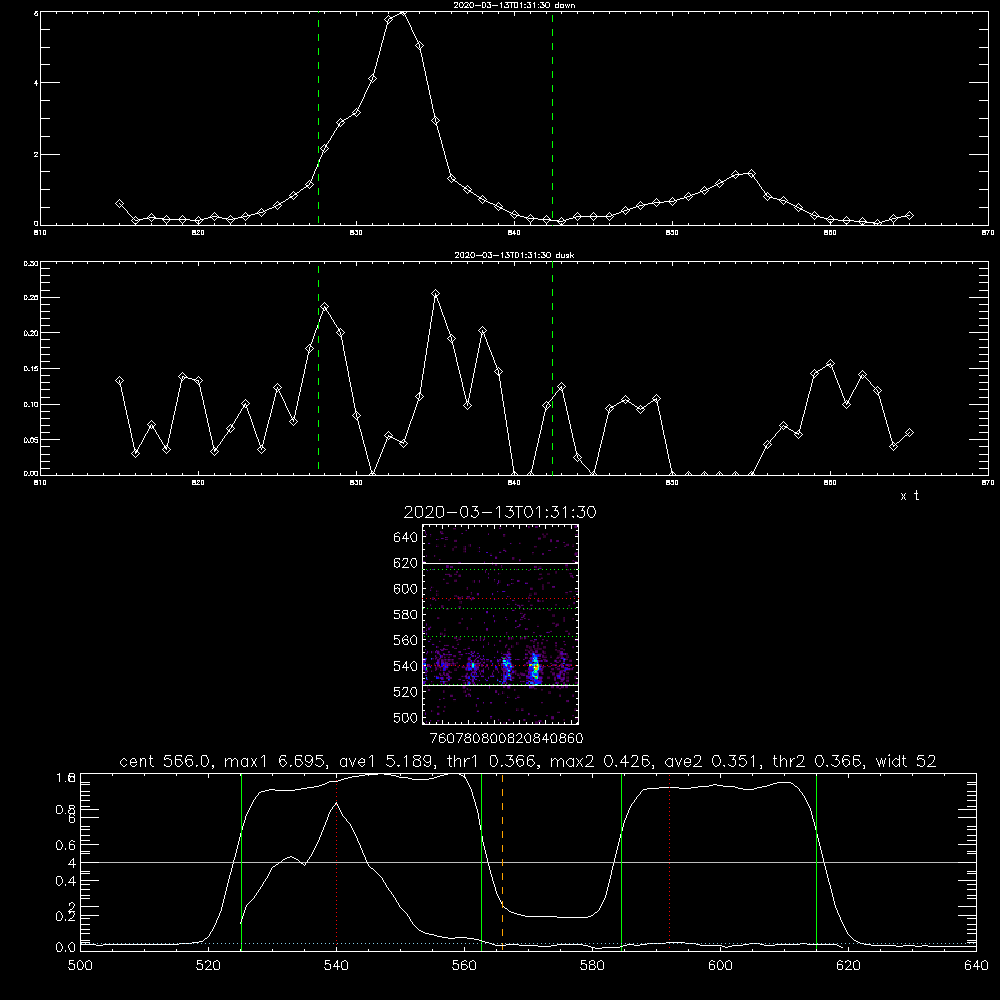The height and width of the screenshot is (1000, 1000).
Task: Click red dotted line at 540 in bottom plot
Action: 336,861
